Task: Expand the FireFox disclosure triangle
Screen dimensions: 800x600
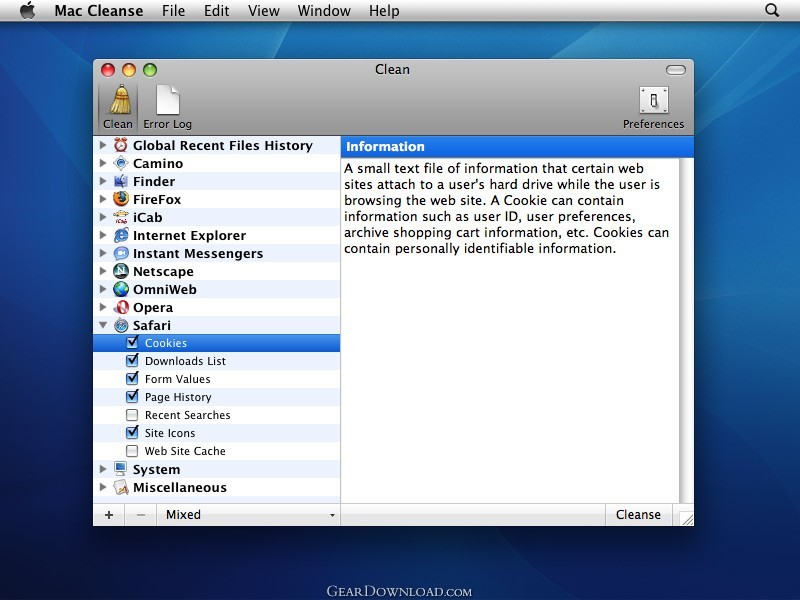Action: [103, 198]
